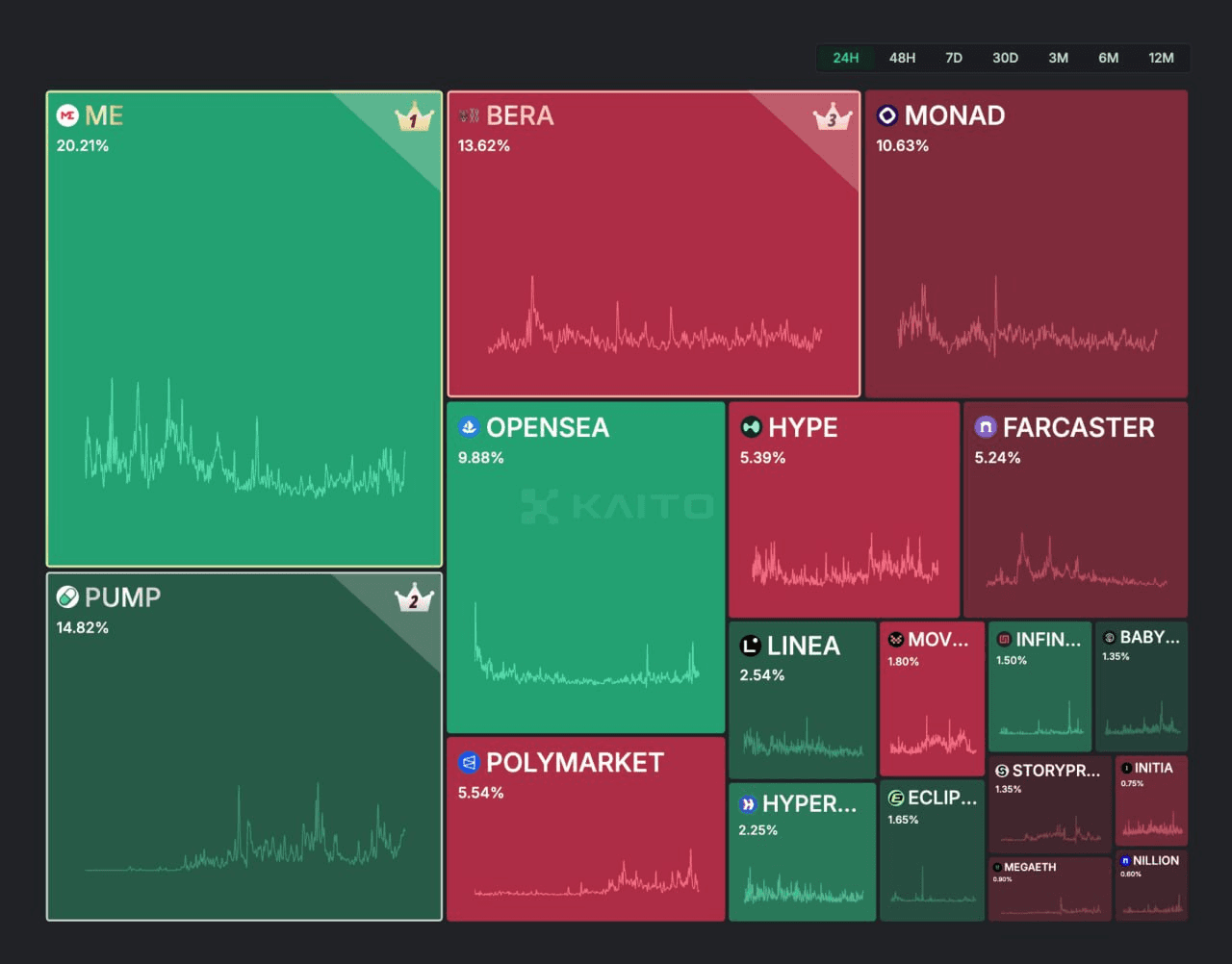Click the 1.80% value on MOV...
The height and width of the screenshot is (964, 1232).
pos(904,662)
